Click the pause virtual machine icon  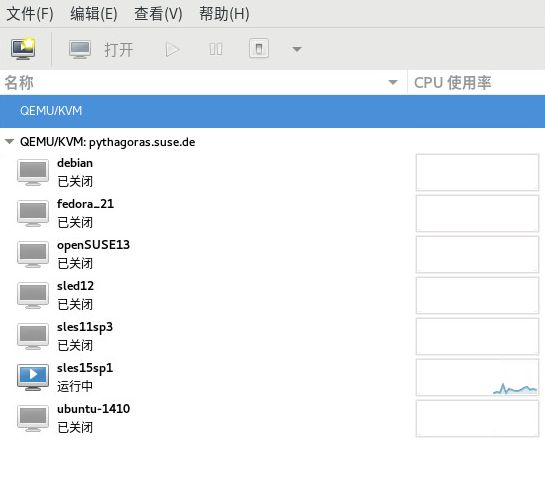[216, 49]
